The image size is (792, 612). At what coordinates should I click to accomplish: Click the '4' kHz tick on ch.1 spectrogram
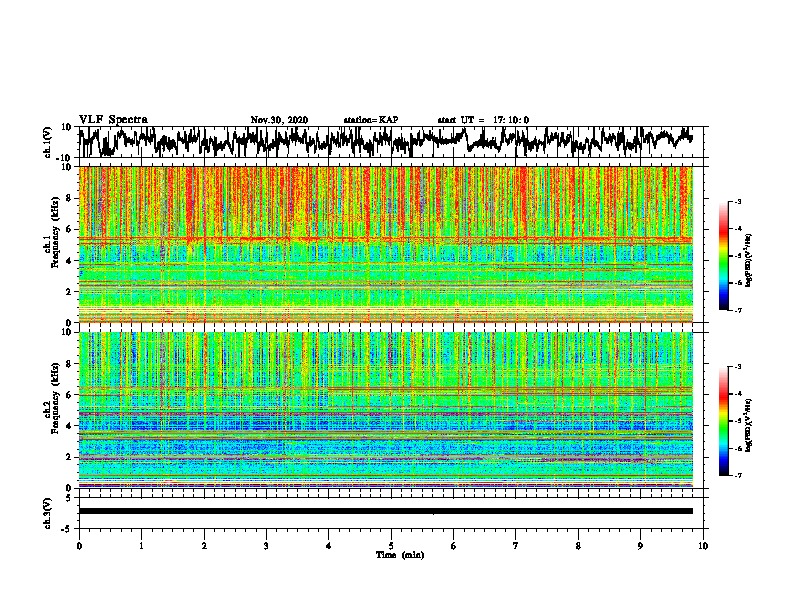click(69, 261)
